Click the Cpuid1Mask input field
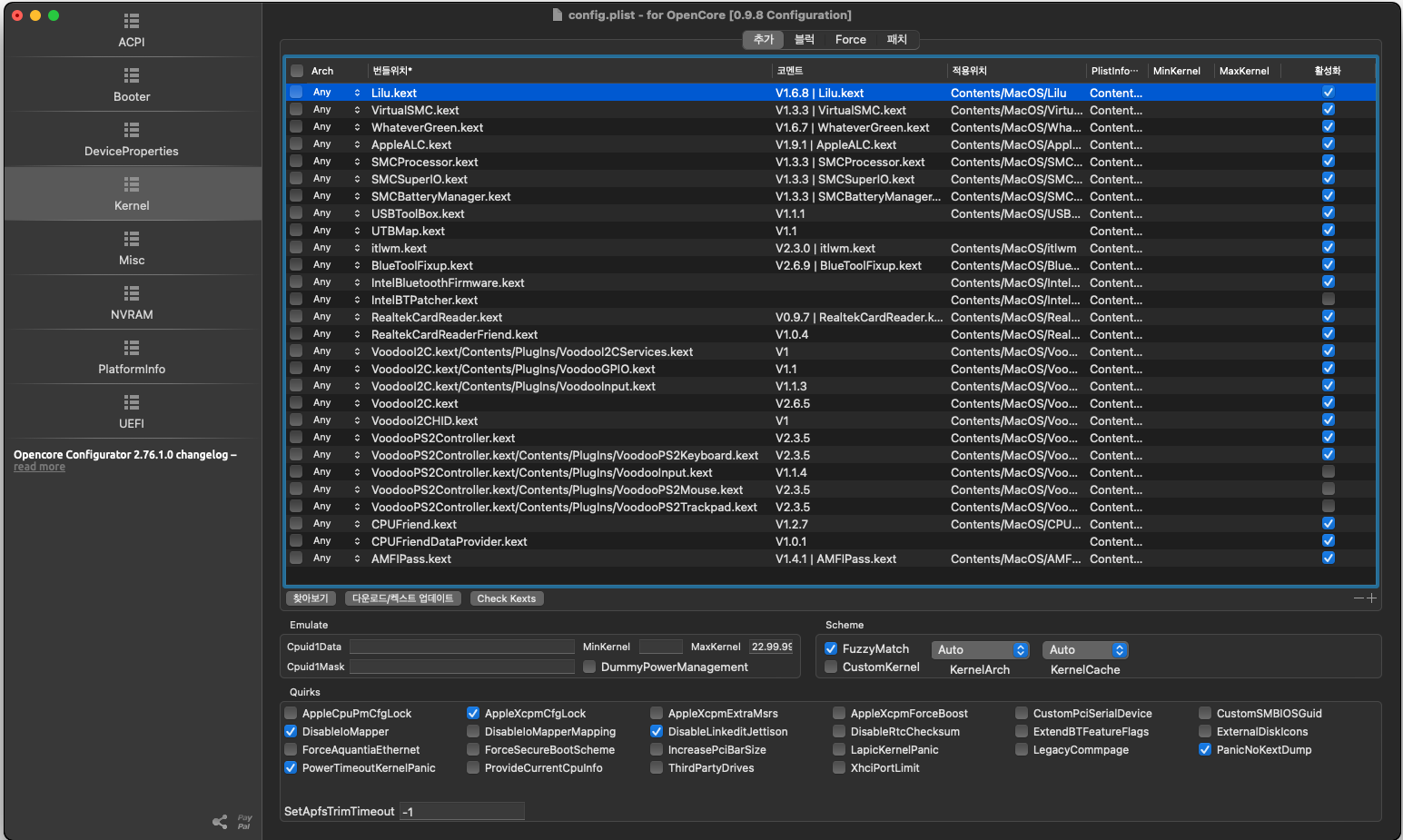The height and width of the screenshot is (840, 1403). coord(461,667)
